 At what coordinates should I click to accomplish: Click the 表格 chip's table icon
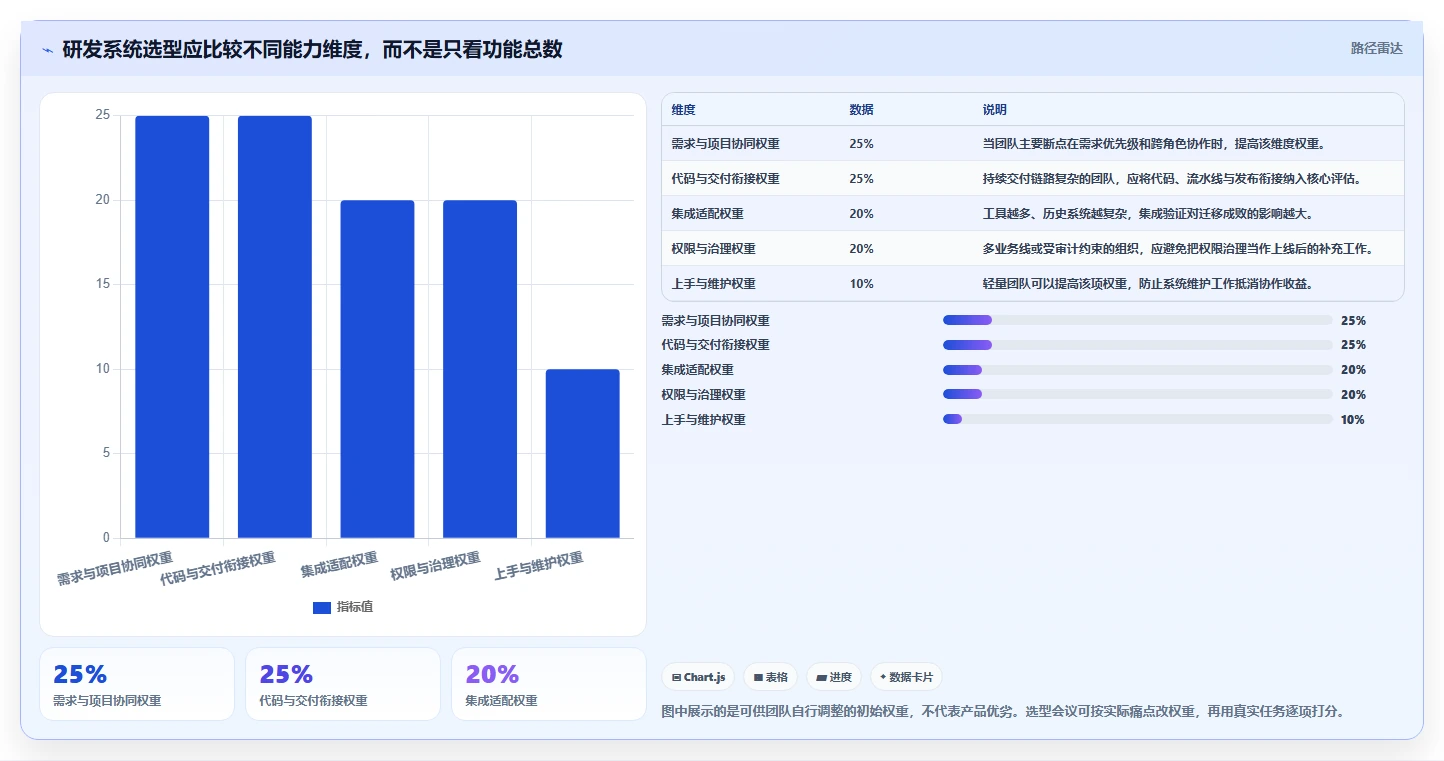[758, 677]
